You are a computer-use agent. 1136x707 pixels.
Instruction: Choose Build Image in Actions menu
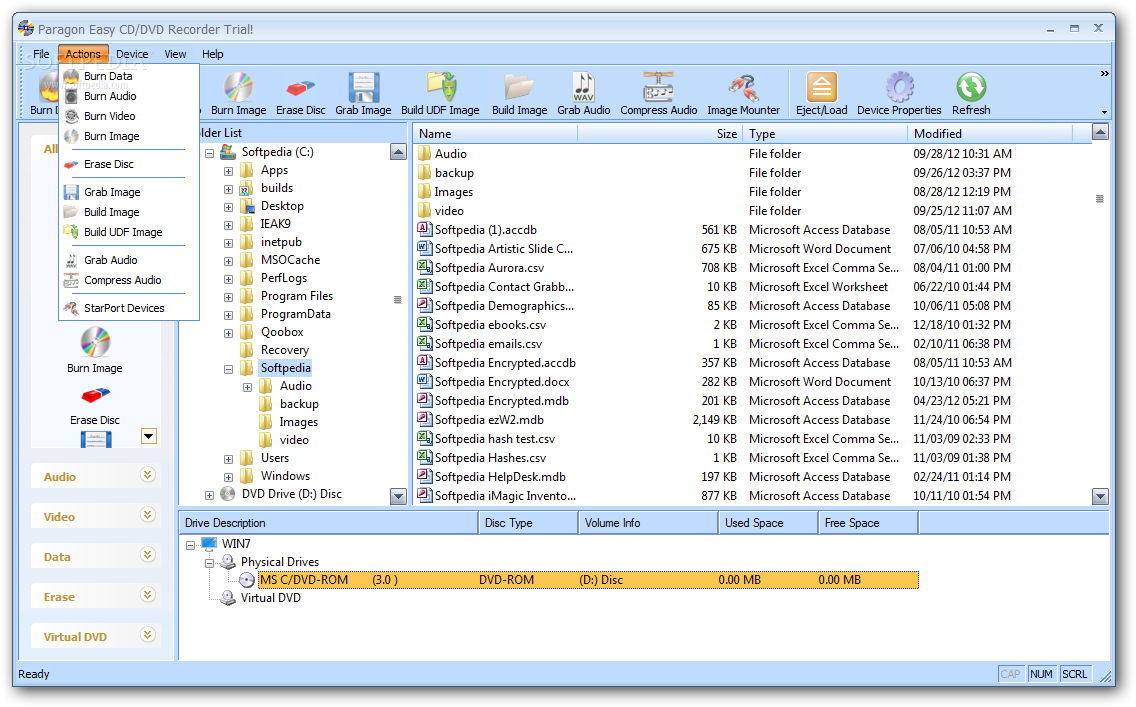(x=112, y=212)
